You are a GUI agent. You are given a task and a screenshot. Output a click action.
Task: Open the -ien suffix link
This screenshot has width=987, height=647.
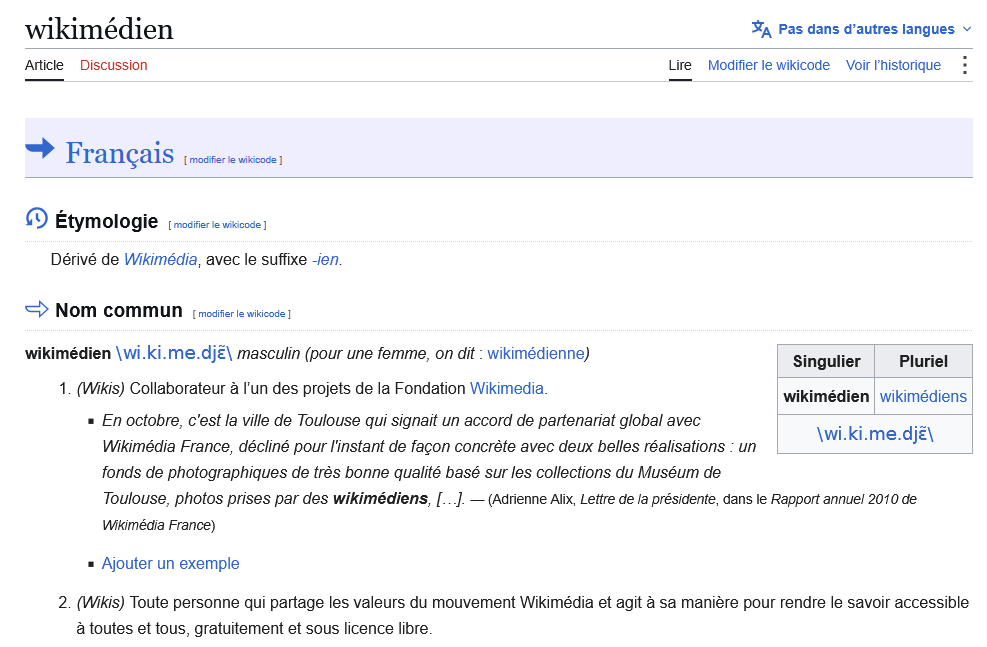(x=325, y=259)
